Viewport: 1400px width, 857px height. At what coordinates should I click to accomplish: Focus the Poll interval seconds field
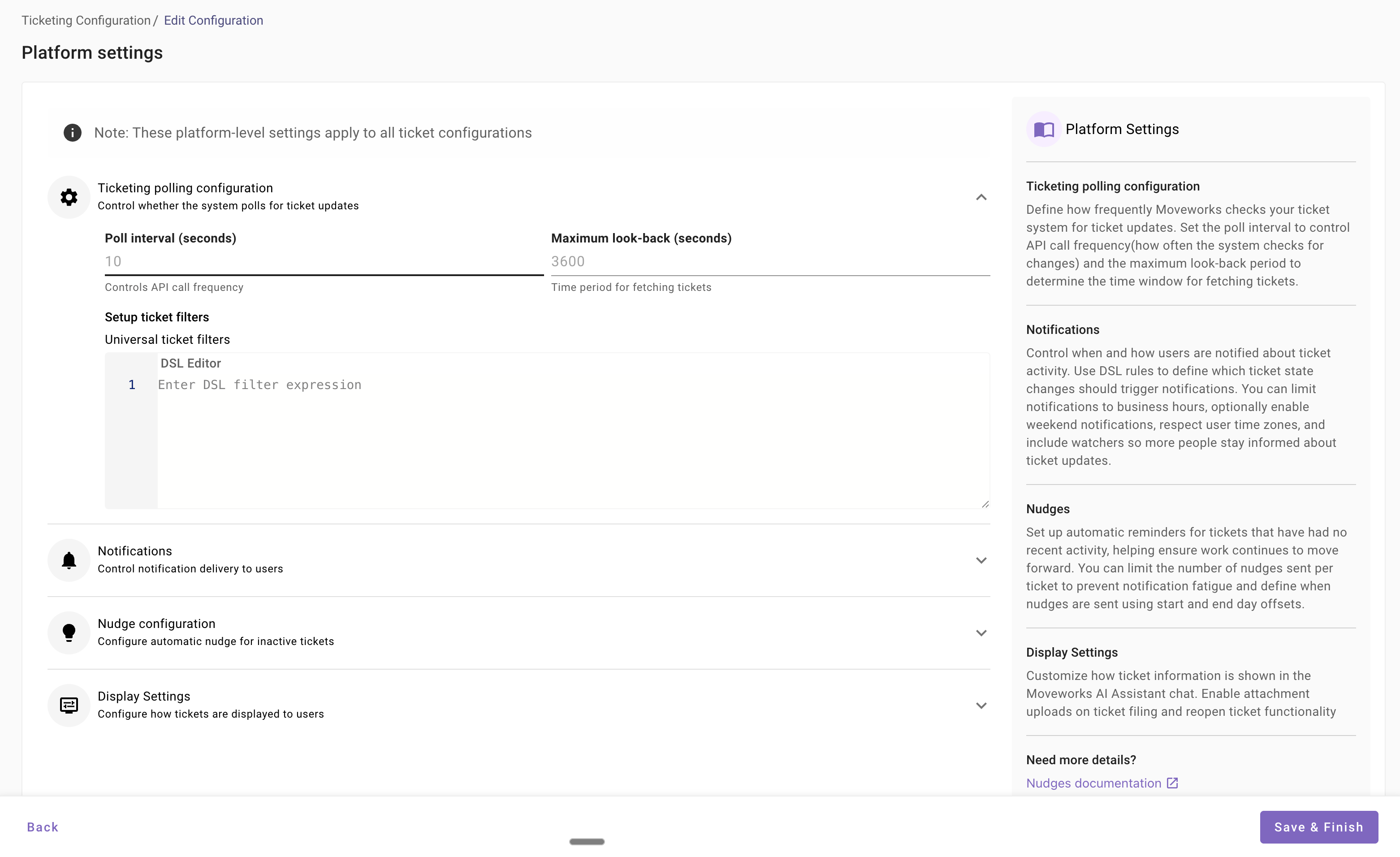click(324, 261)
